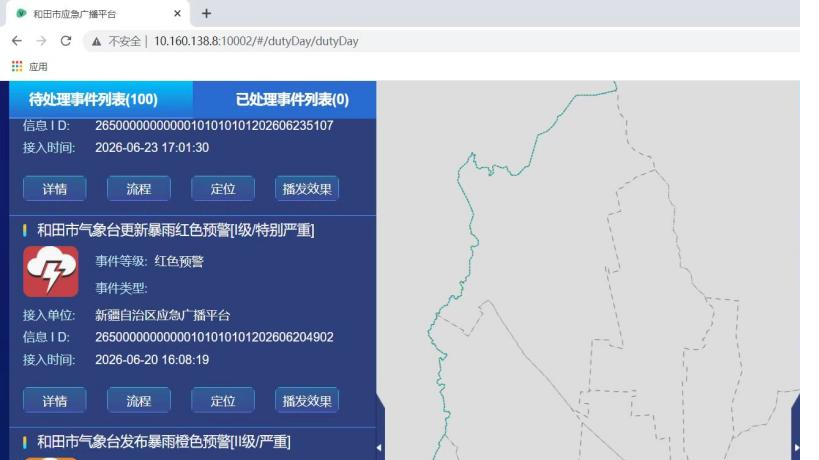Expand right panel with arrow handle
The image size is (819, 460).
[x=796, y=447]
